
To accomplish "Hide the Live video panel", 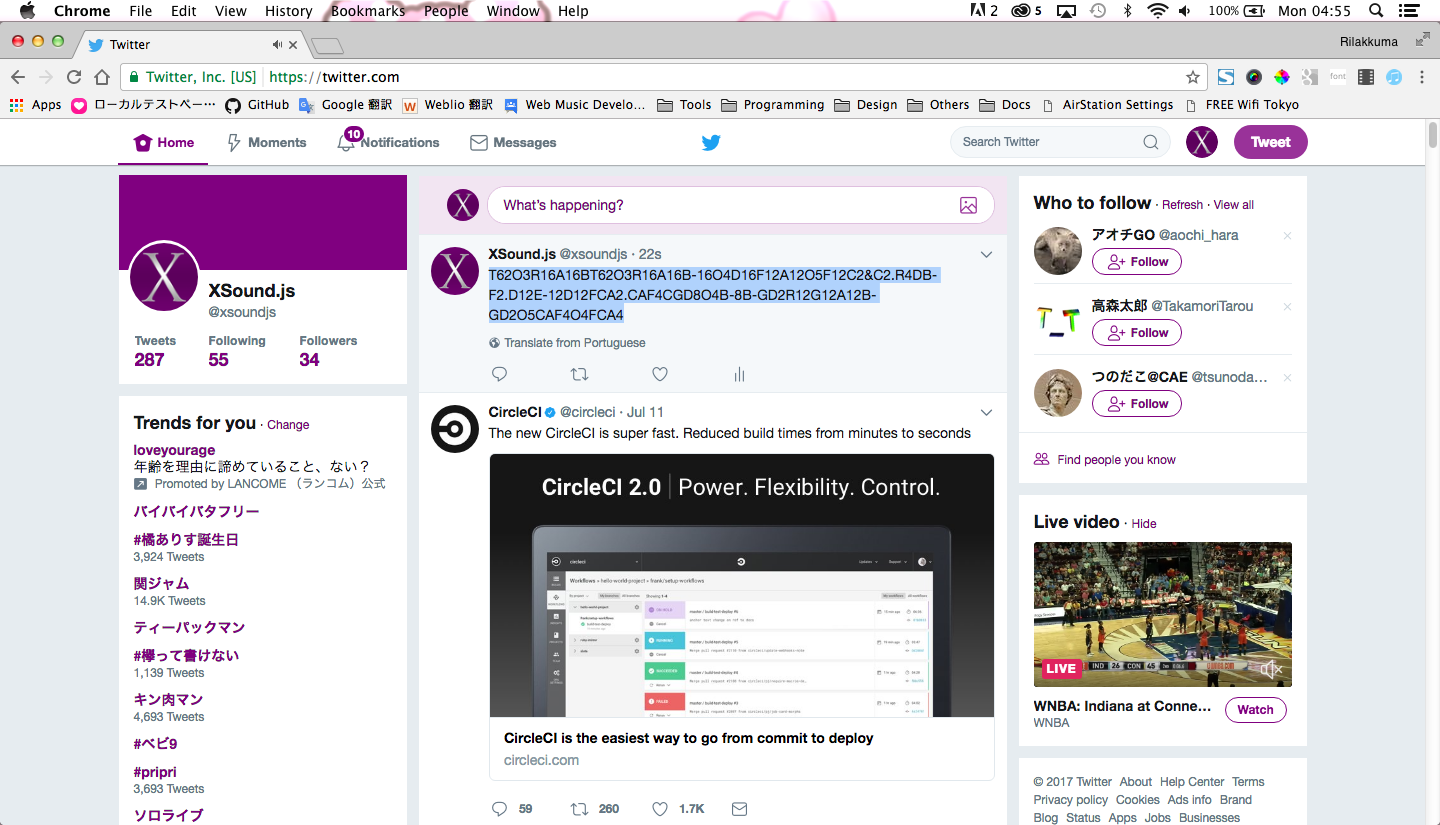I will tap(1144, 524).
